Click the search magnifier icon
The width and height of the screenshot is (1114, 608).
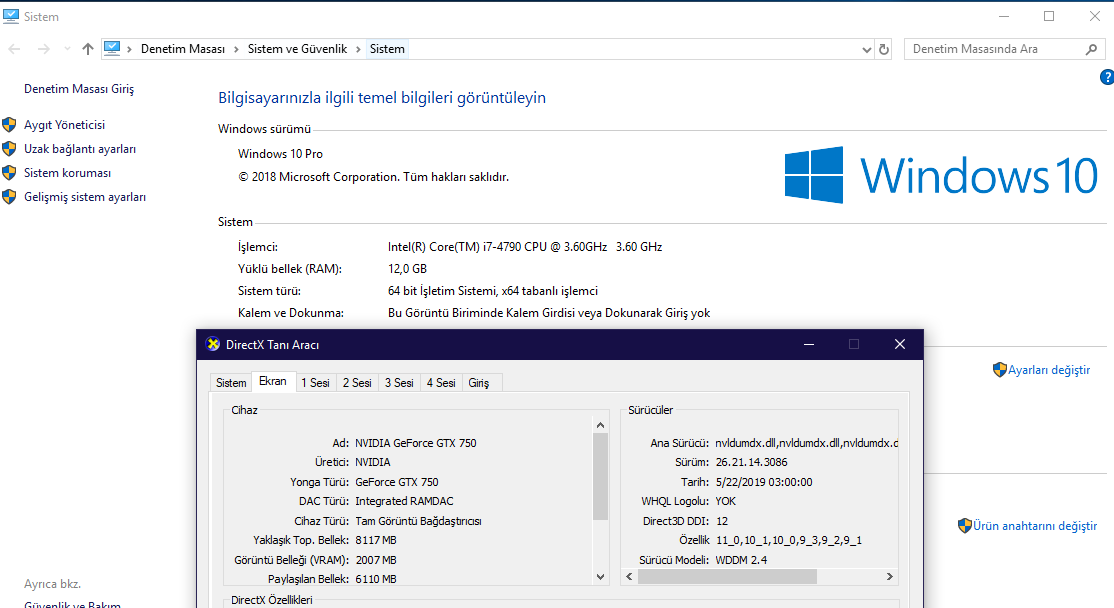click(x=1092, y=49)
